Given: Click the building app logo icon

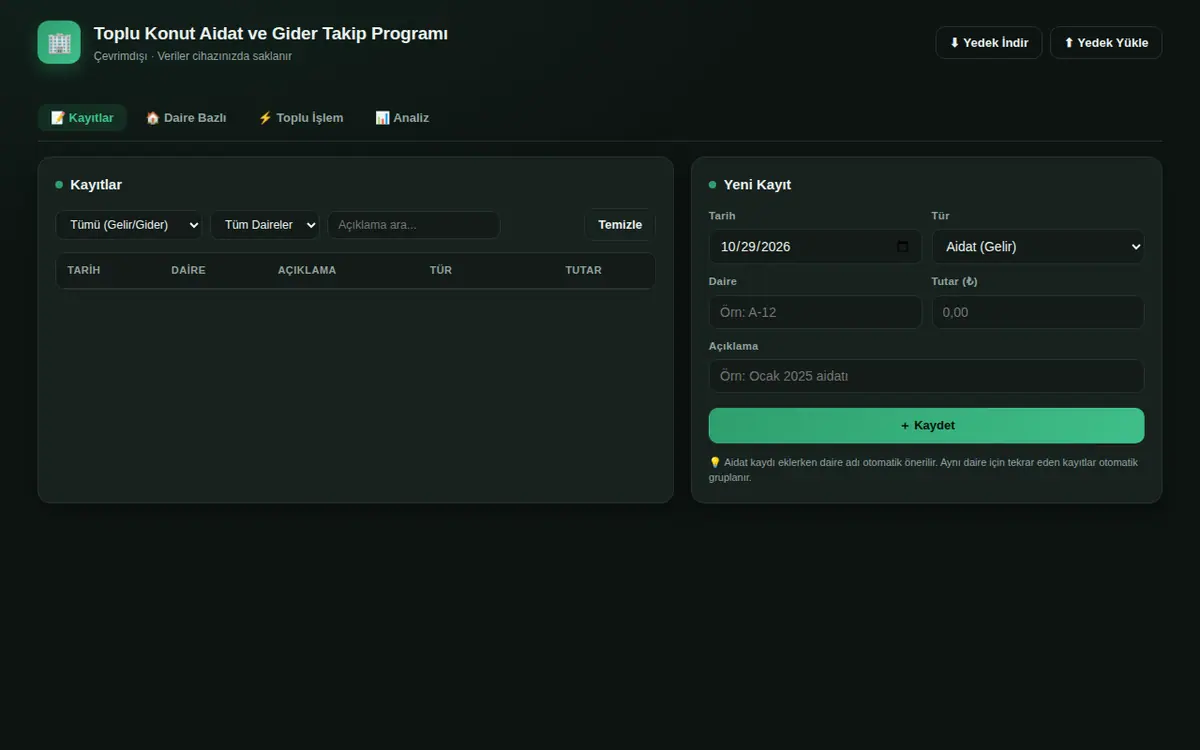Looking at the screenshot, I should 59,42.
